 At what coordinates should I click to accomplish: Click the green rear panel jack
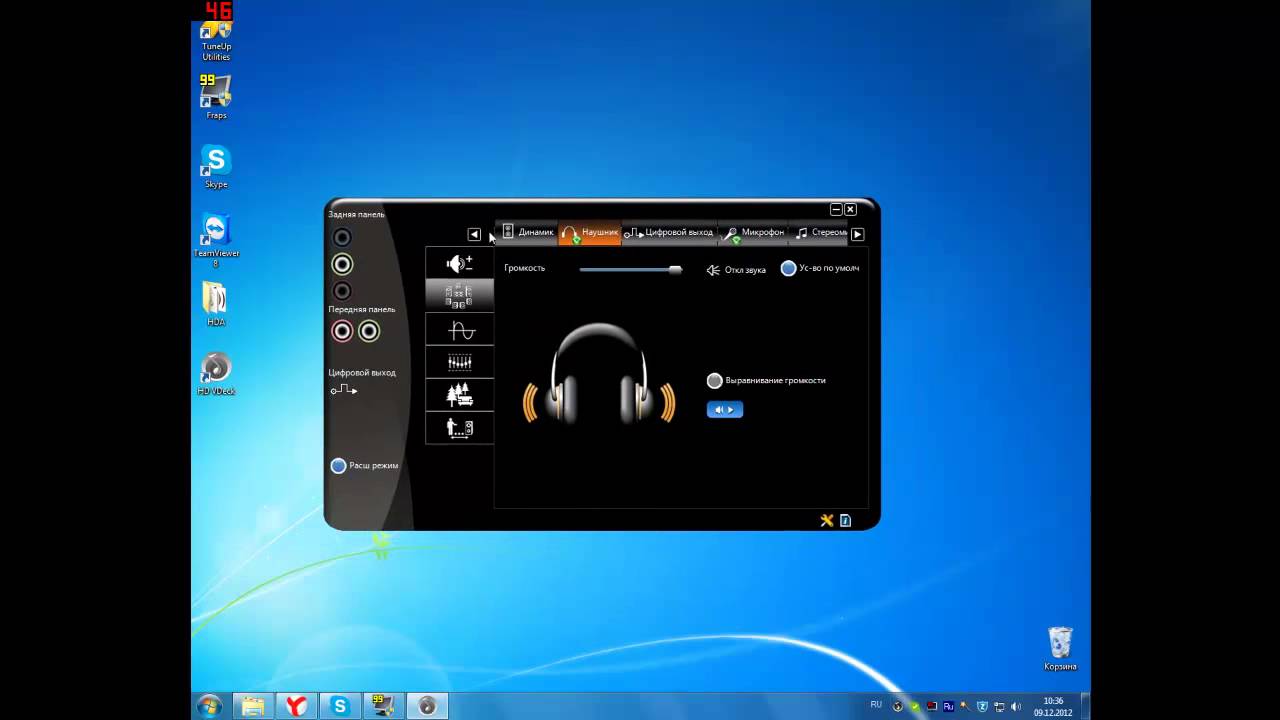342,264
